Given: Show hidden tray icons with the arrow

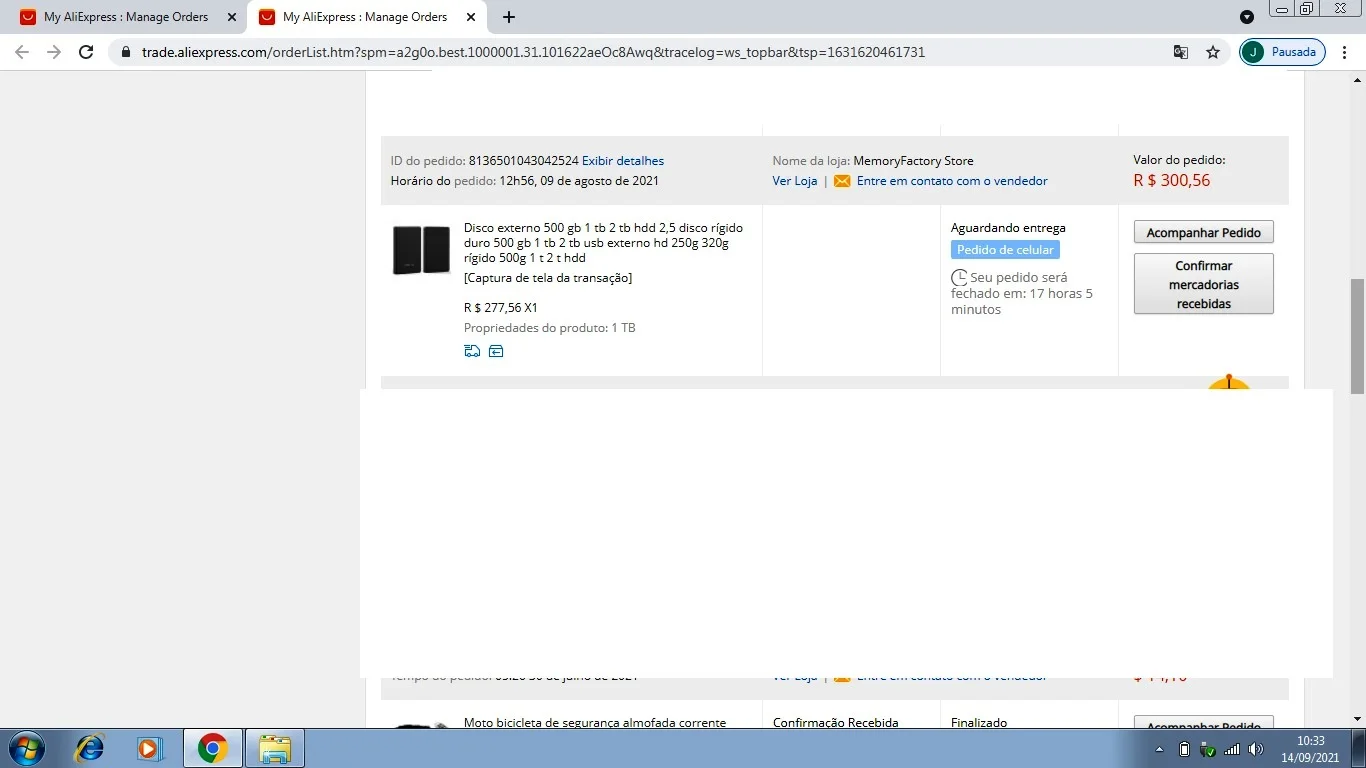Looking at the screenshot, I should point(1160,749).
